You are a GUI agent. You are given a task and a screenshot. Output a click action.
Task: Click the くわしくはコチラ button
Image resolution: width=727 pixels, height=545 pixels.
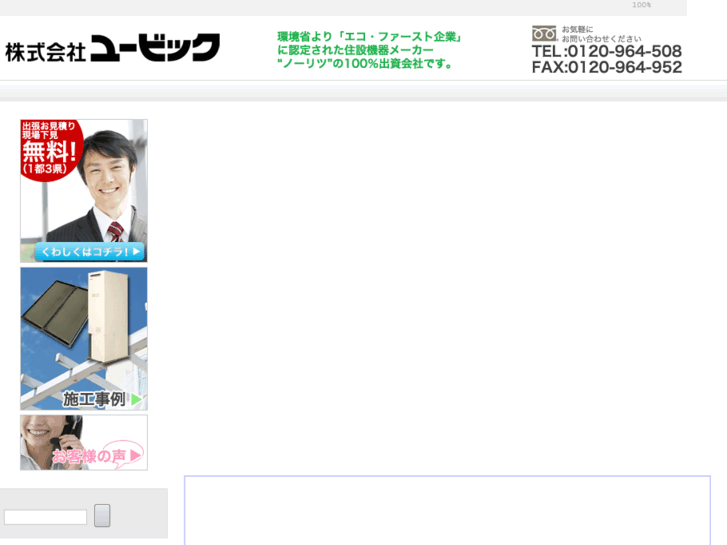[x=90, y=252]
